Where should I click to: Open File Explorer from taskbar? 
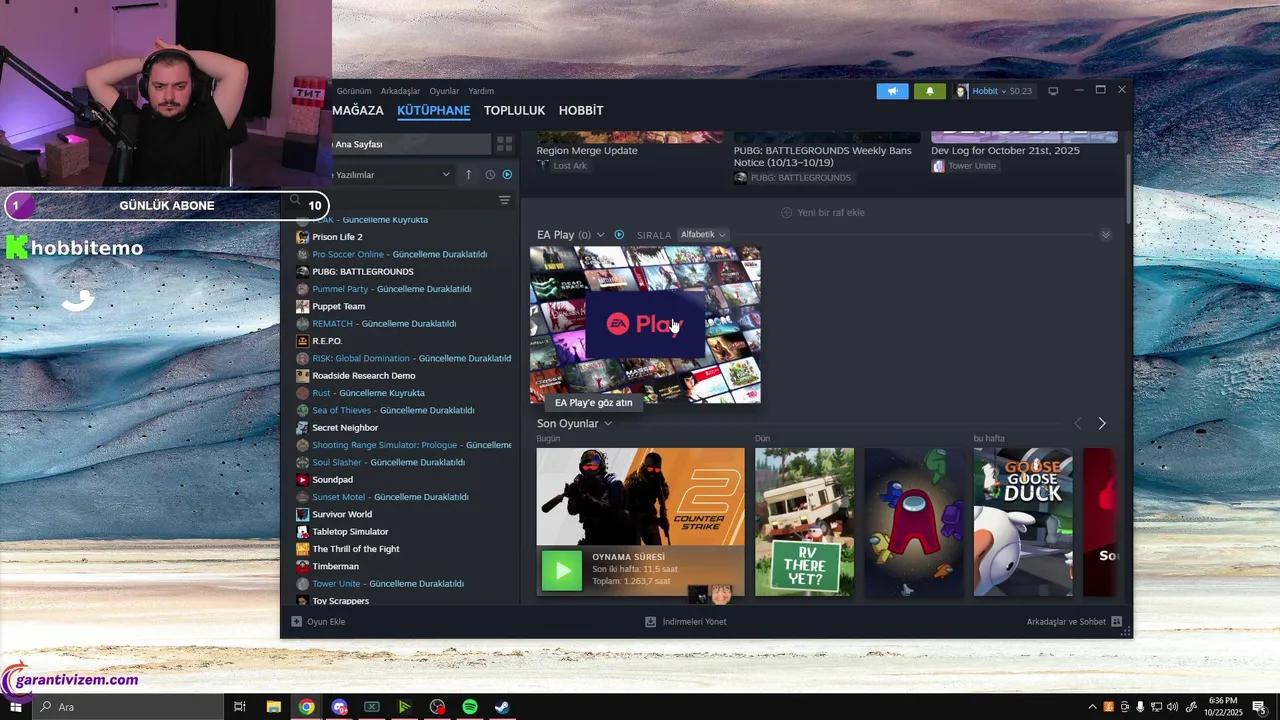[273, 707]
